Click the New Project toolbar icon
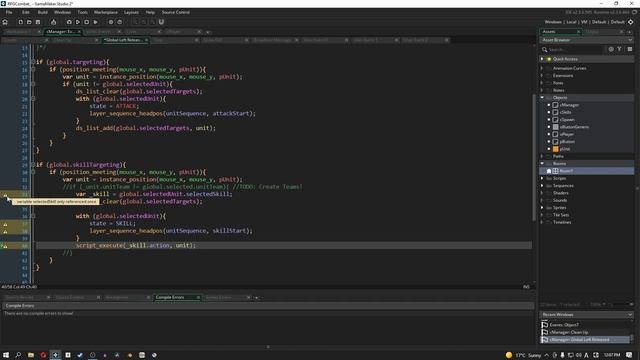The height and width of the screenshot is (360, 640). point(20,22)
